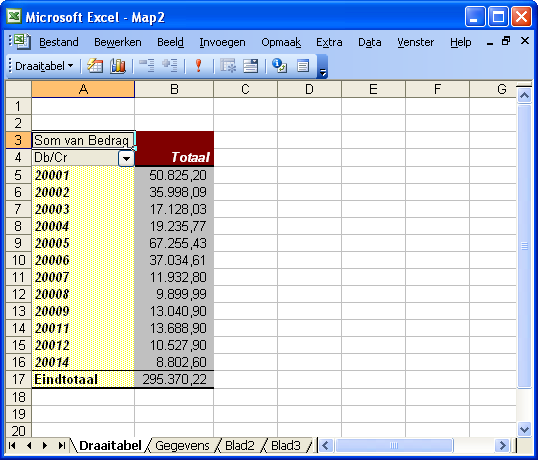Maximize the Excel application window
The image size is (538, 460).
[x=498, y=16]
